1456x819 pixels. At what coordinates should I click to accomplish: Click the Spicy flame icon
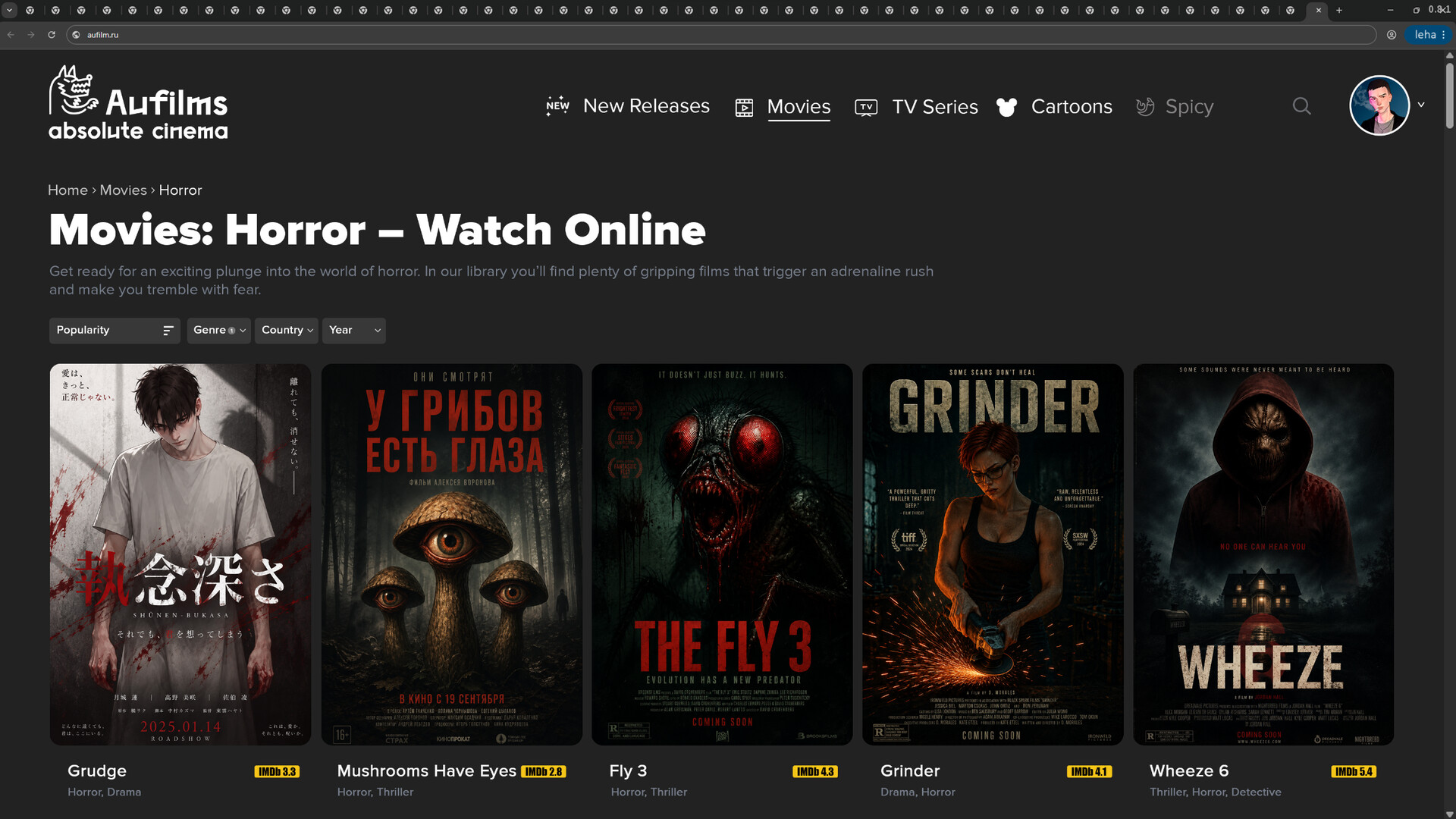pyautogui.click(x=1145, y=107)
